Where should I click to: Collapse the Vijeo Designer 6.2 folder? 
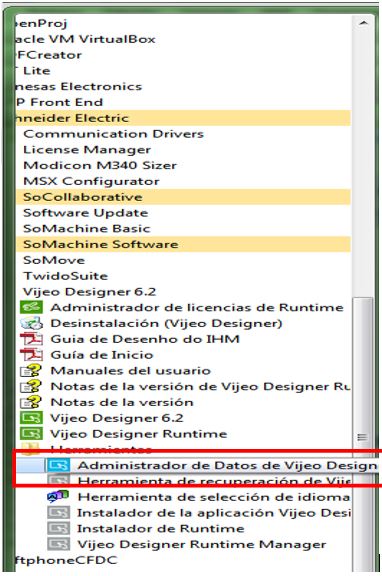89,292
